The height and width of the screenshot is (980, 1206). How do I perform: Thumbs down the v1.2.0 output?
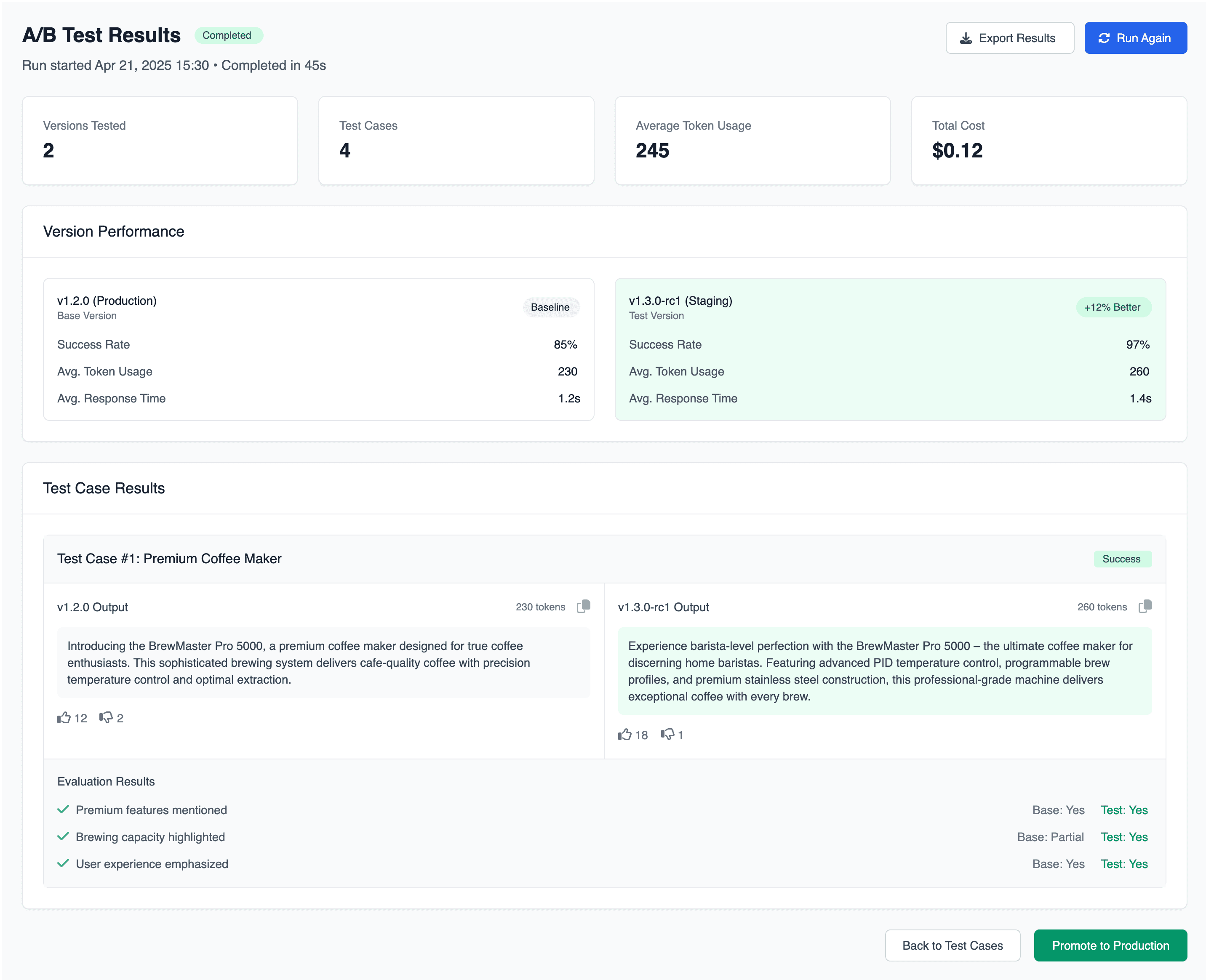106,717
